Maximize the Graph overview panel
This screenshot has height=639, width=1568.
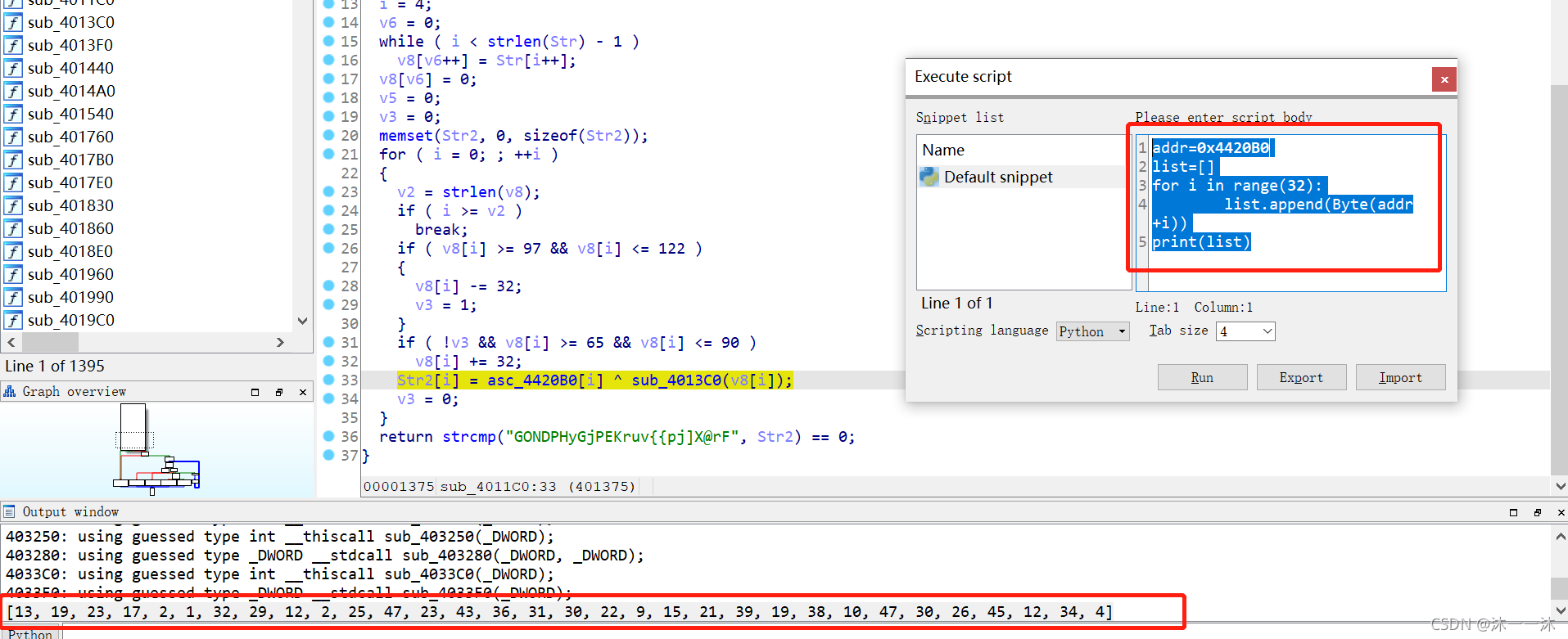tap(255, 392)
